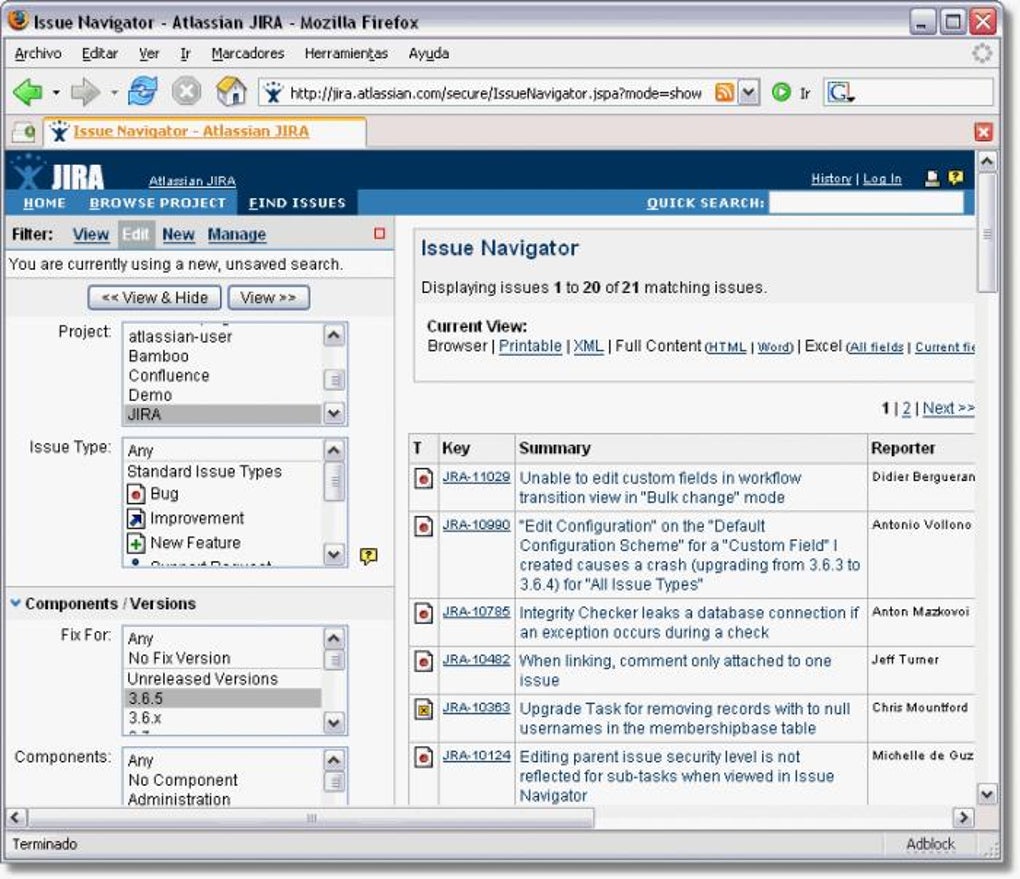Click the Reload page icon

pos(142,92)
